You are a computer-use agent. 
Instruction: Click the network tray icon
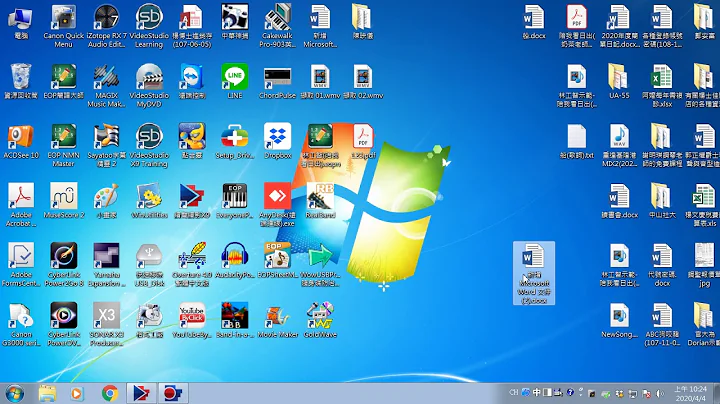633,393
